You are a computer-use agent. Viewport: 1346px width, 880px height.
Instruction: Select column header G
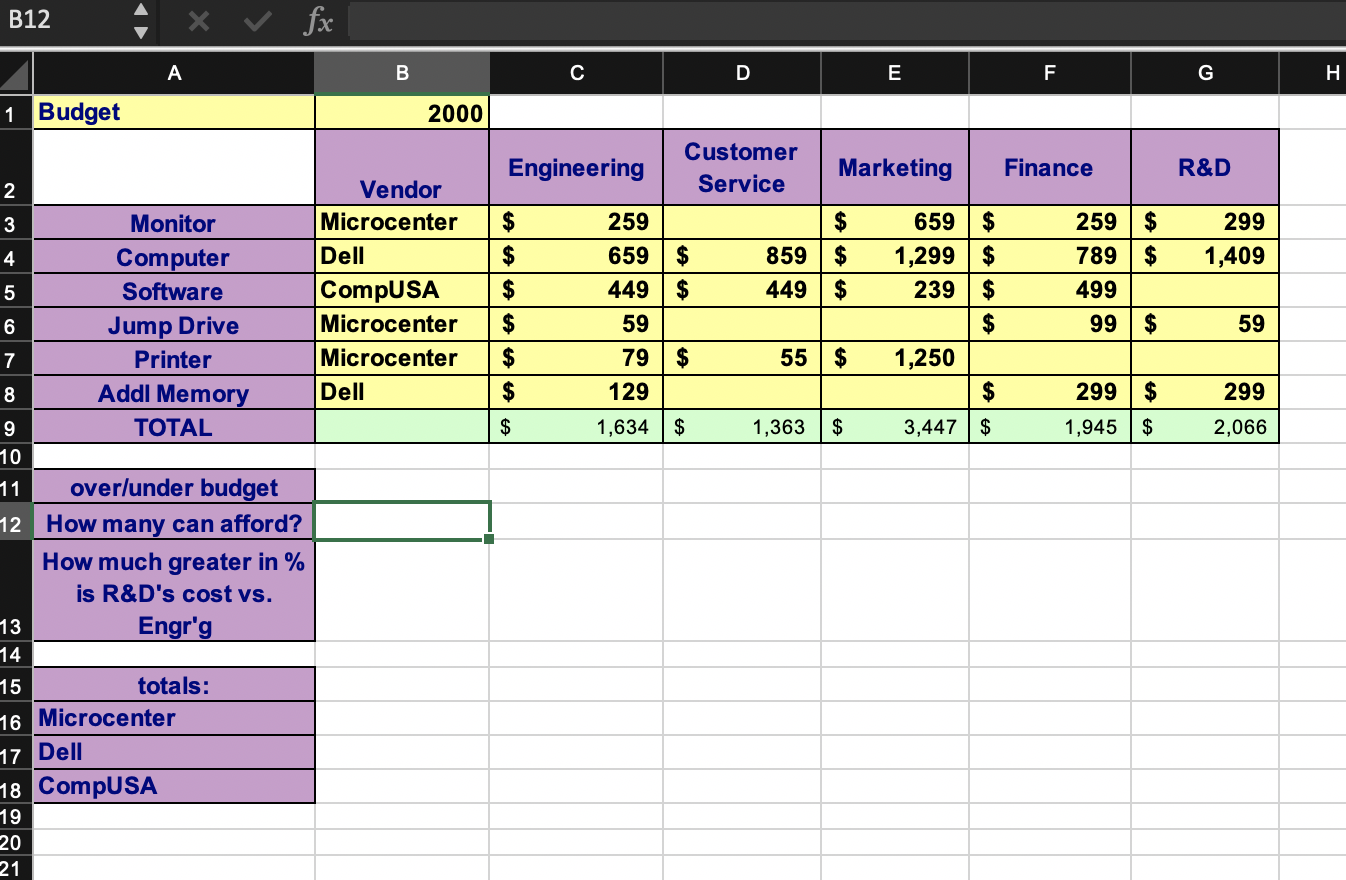[1204, 72]
